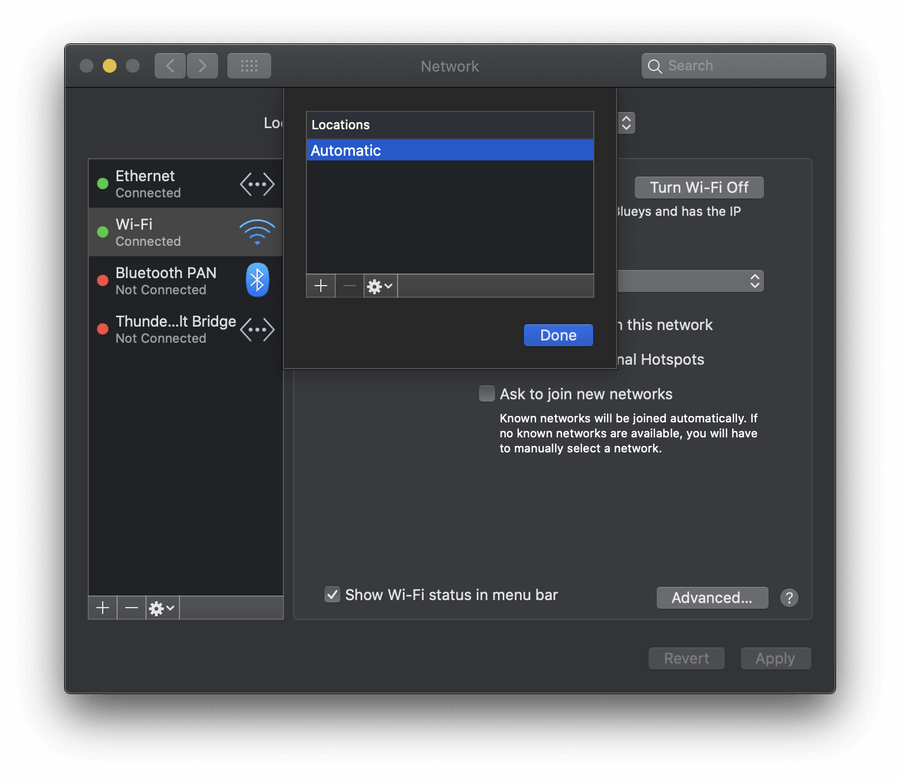Add a network service with plus icon
The height and width of the screenshot is (779, 900).
[103, 608]
